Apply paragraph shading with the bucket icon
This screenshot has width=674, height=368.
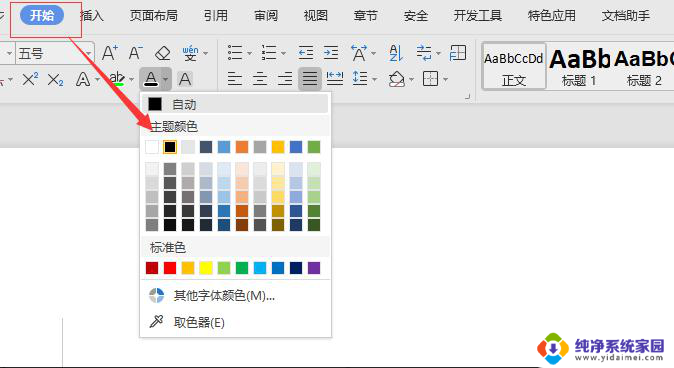coord(396,79)
